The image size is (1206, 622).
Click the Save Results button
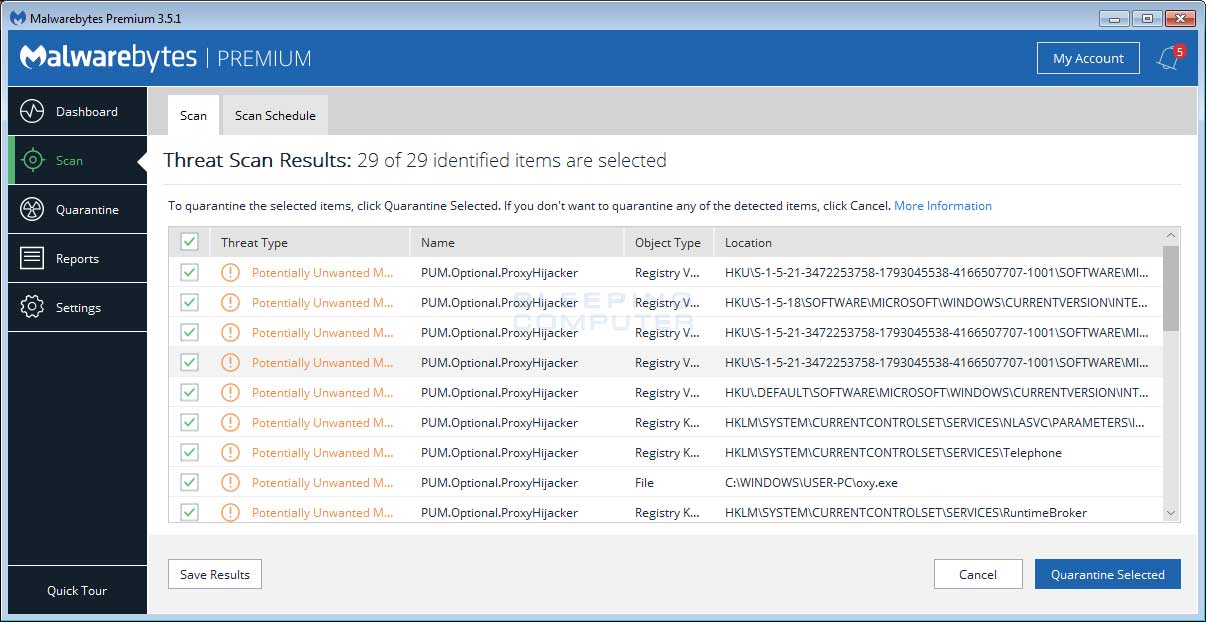click(x=214, y=574)
